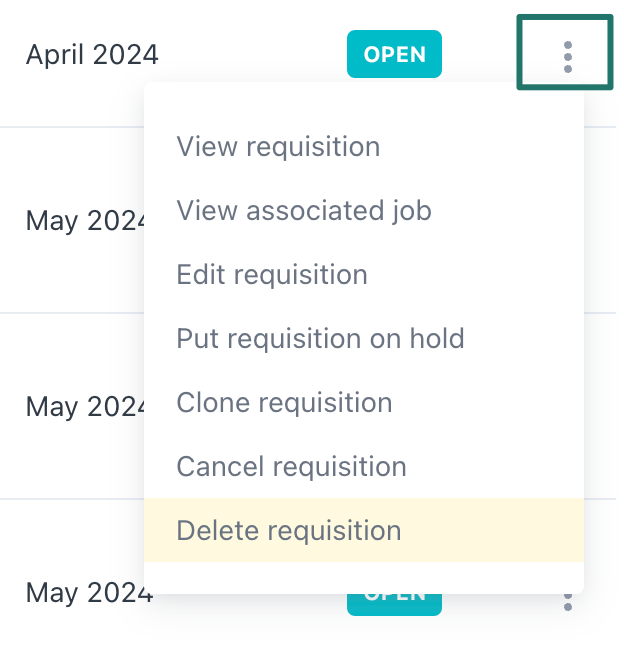Click the three-dot icon in bottom May 2024 row

[x=567, y=601]
